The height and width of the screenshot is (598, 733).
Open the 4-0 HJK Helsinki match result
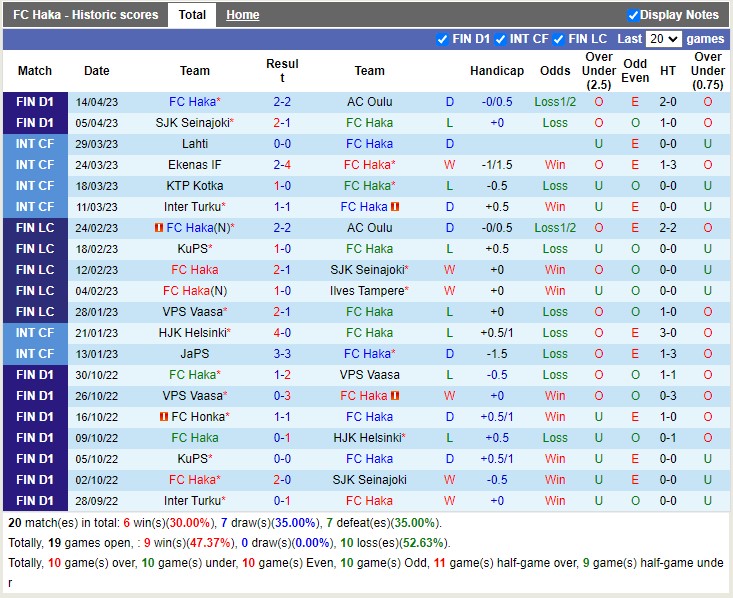282,333
